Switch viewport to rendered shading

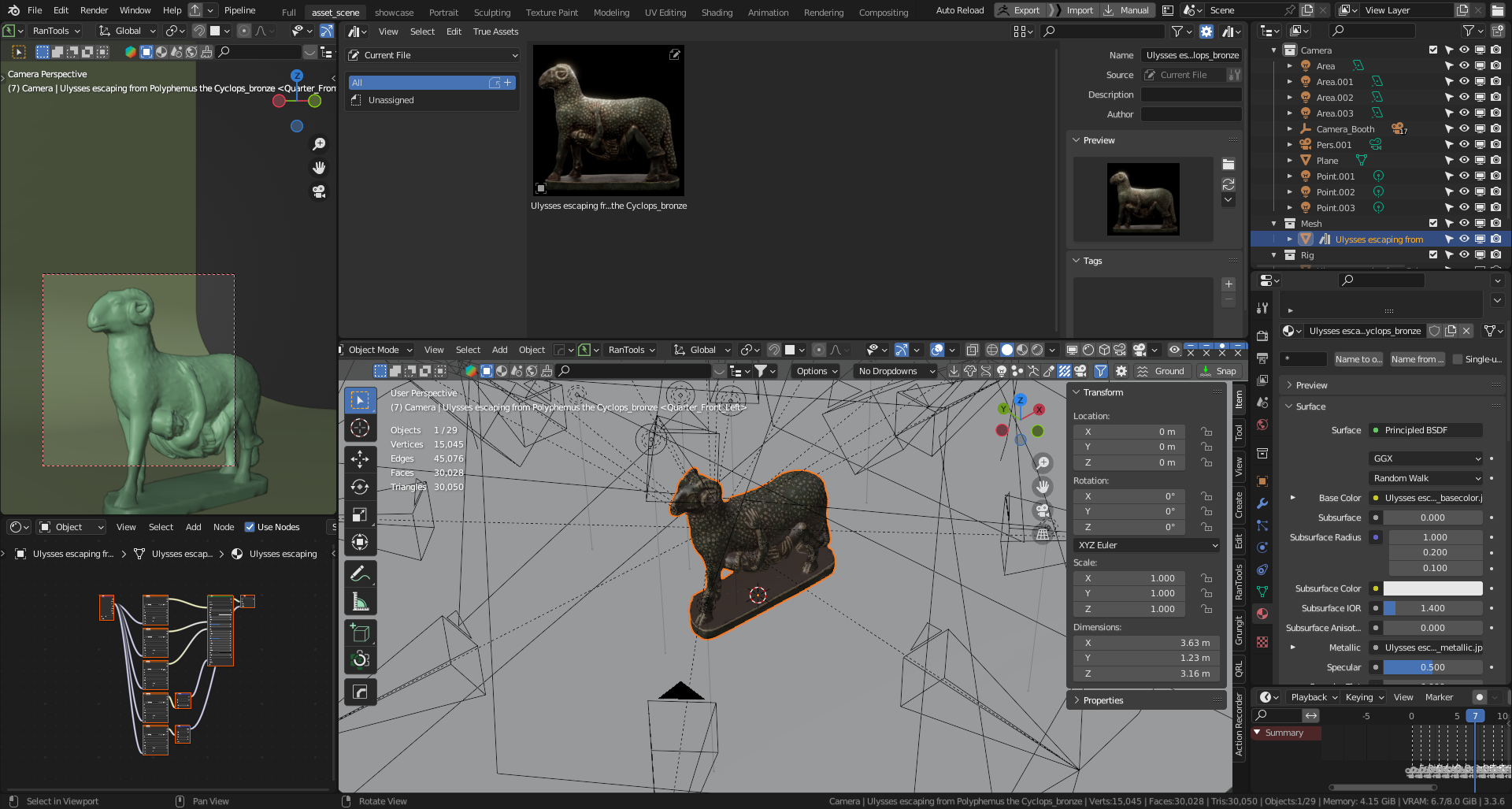[x=1037, y=350]
